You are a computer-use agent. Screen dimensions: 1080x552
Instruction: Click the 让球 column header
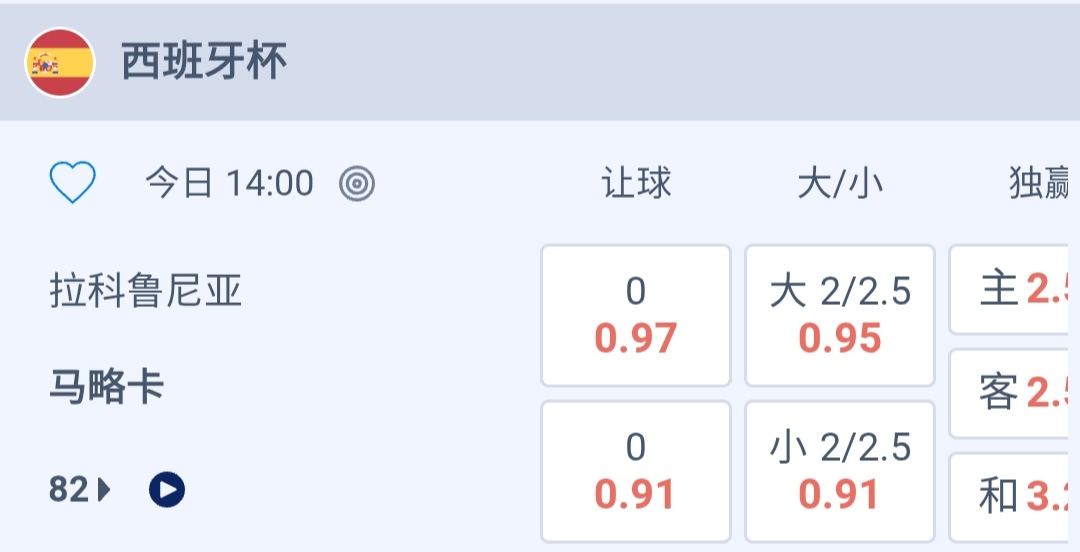(636, 183)
